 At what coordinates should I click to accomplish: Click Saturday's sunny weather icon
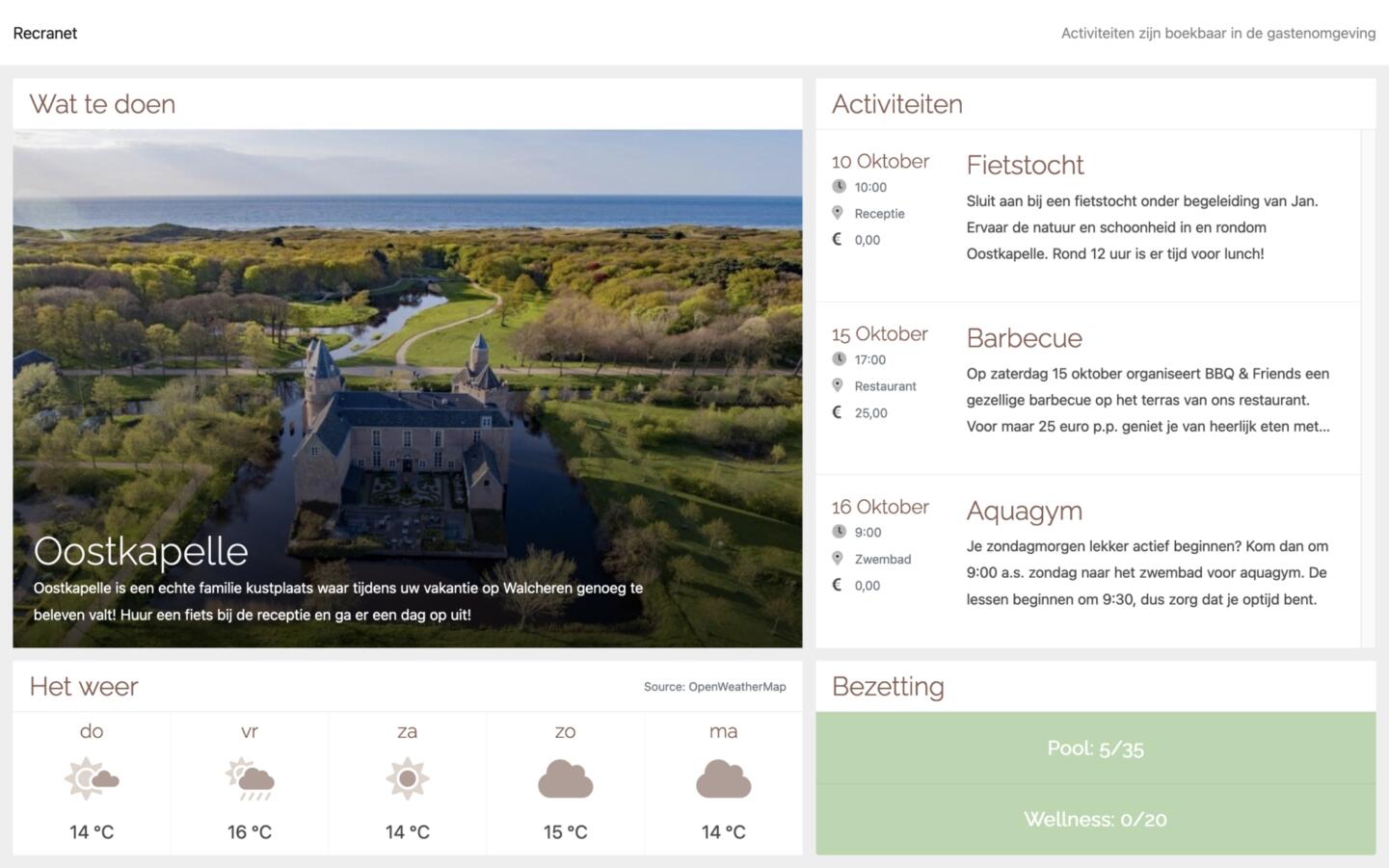(408, 778)
